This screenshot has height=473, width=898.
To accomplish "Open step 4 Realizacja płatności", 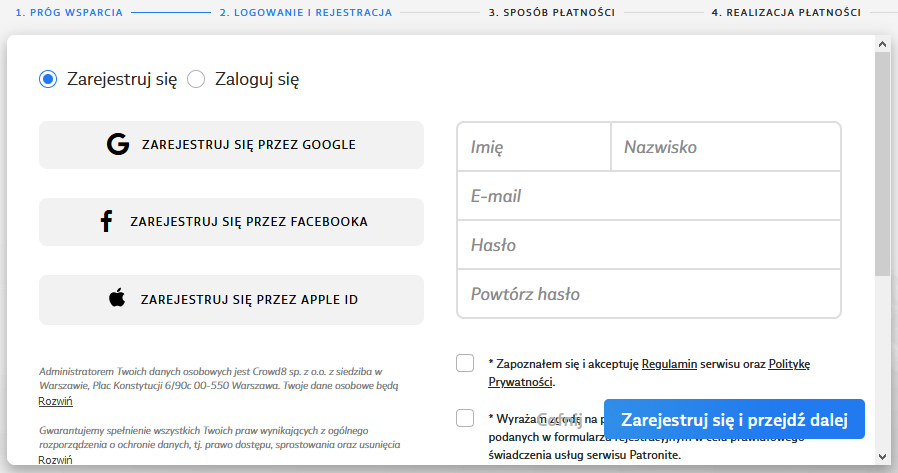I will point(785,13).
